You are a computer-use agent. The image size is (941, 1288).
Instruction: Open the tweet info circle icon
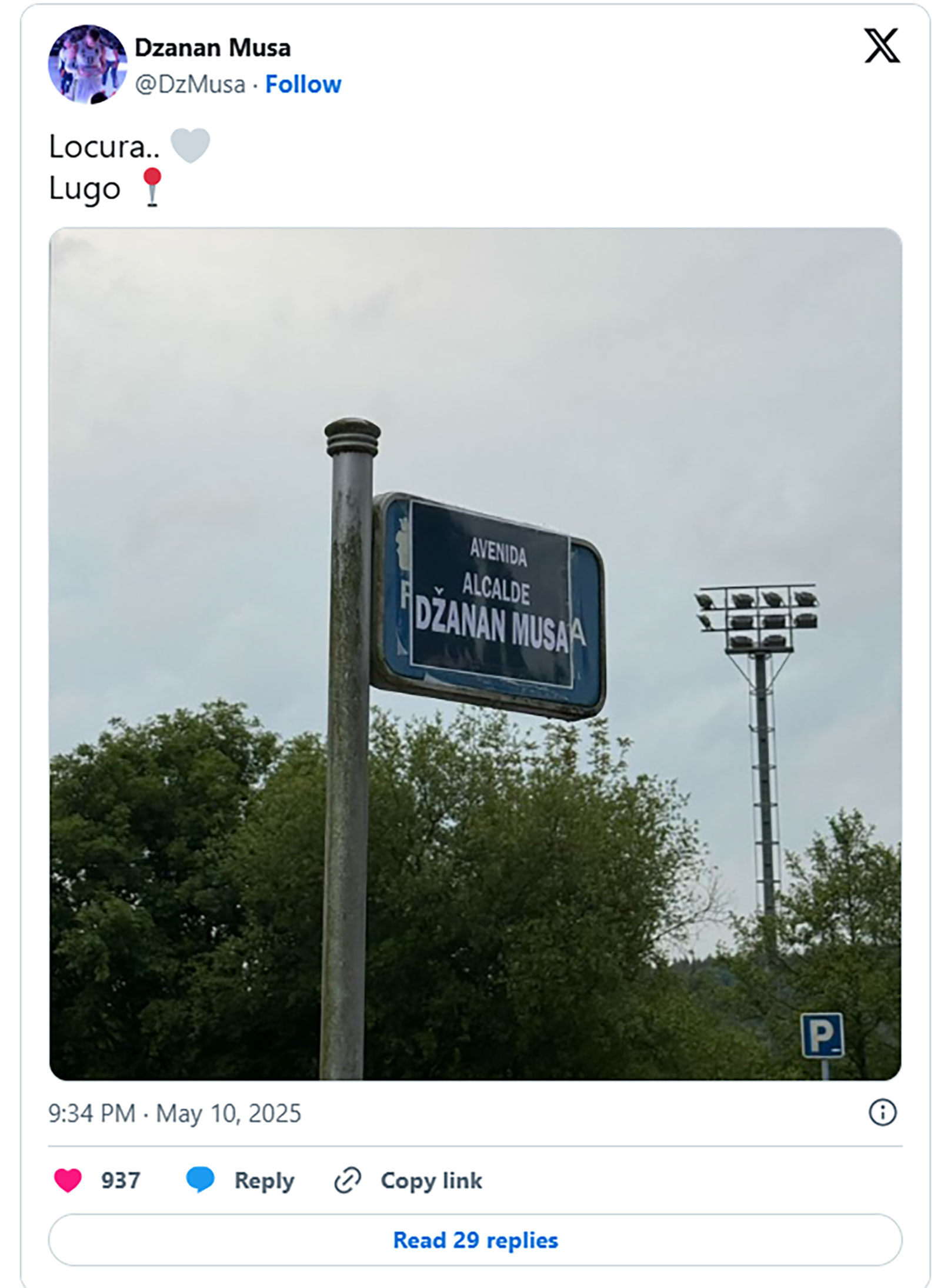coord(882,1113)
